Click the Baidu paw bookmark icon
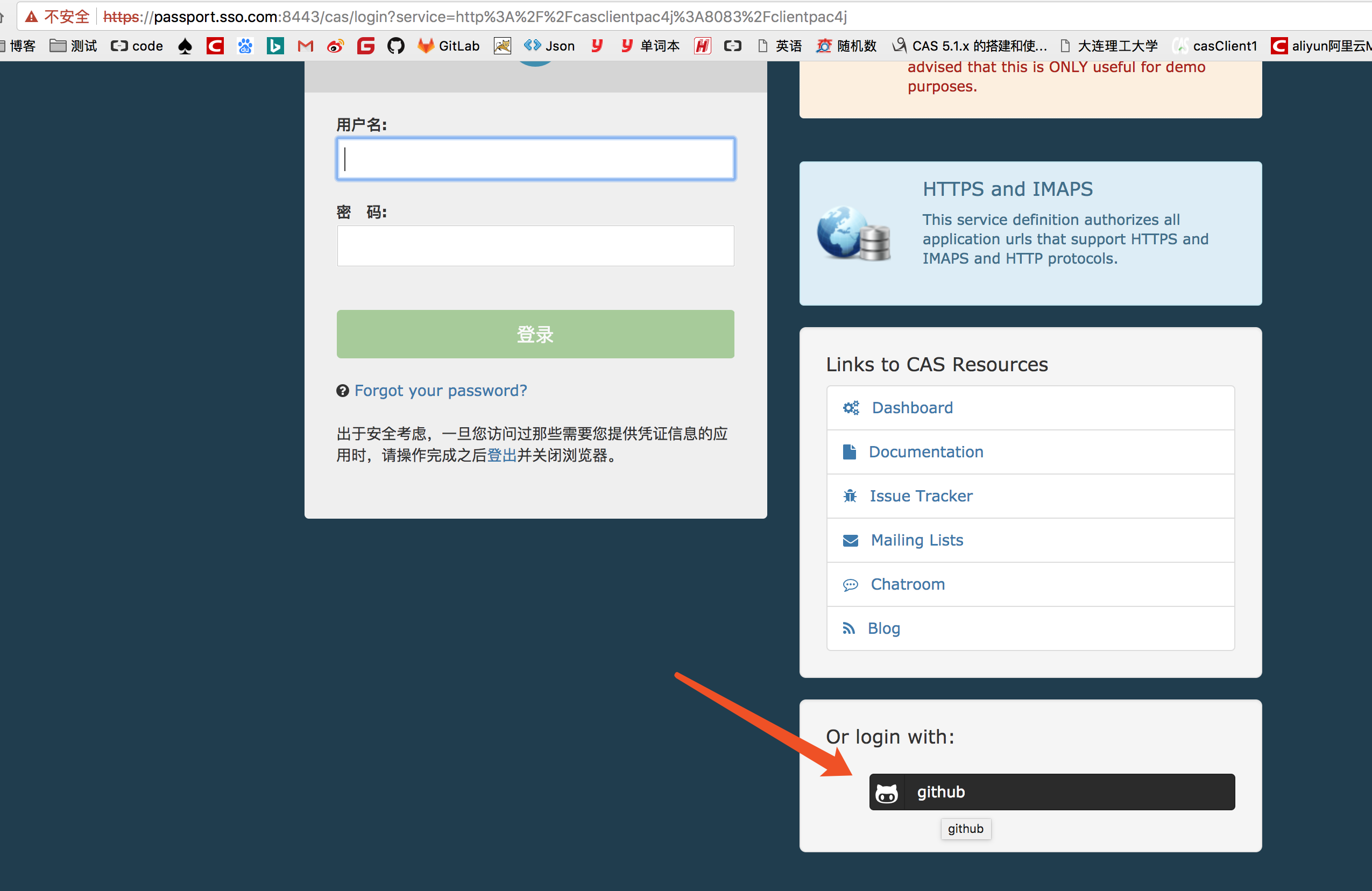Image resolution: width=1372 pixels, height=891 pixels. [x=245, y=46]
